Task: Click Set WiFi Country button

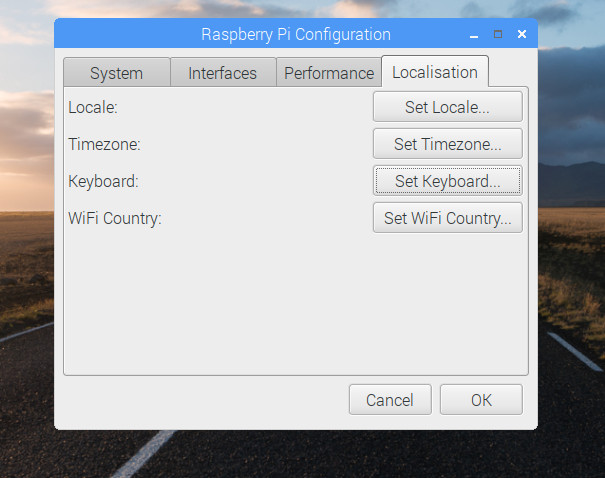Action: (x=448, y=218)
